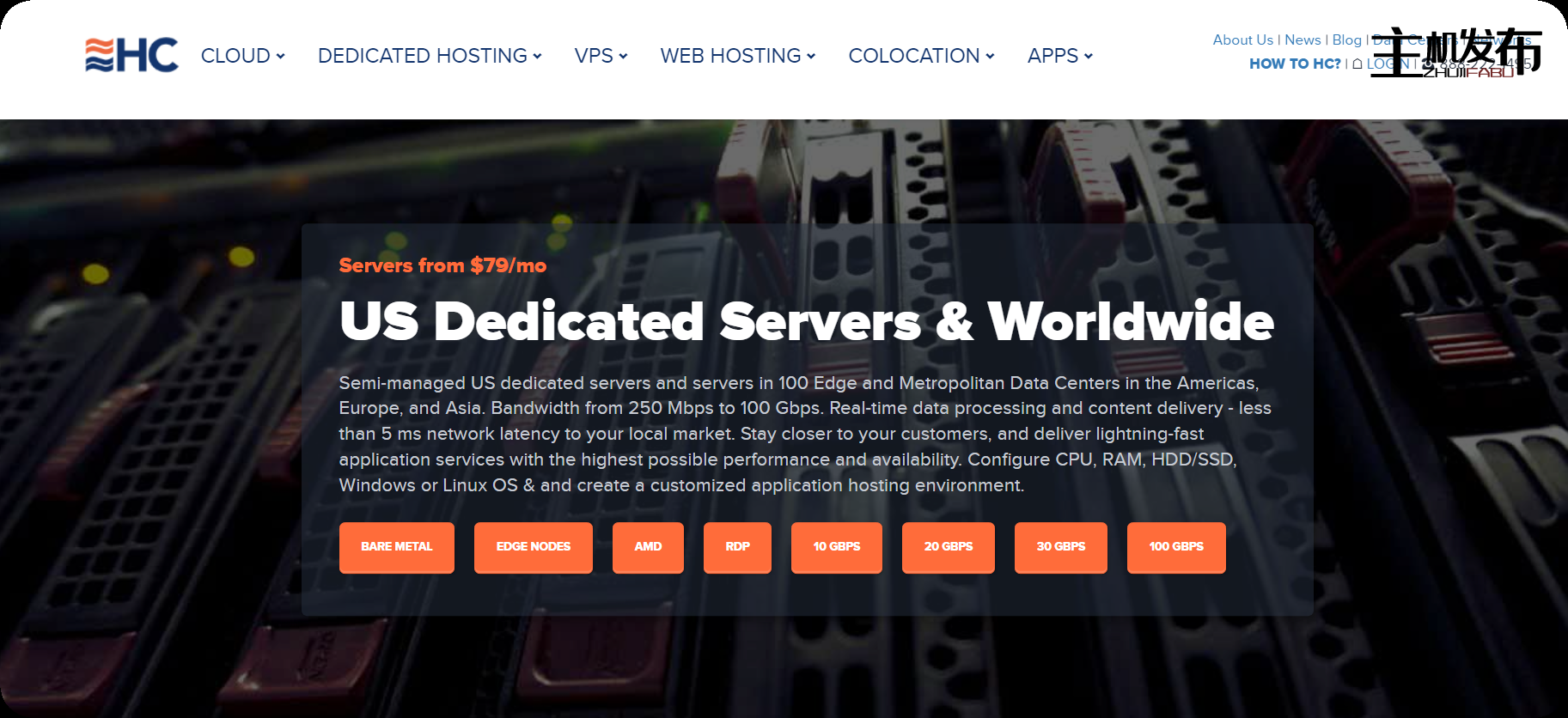The image size is (1568, 718).
Task: Click the HC logo in the header
Action: click(131, 56)
